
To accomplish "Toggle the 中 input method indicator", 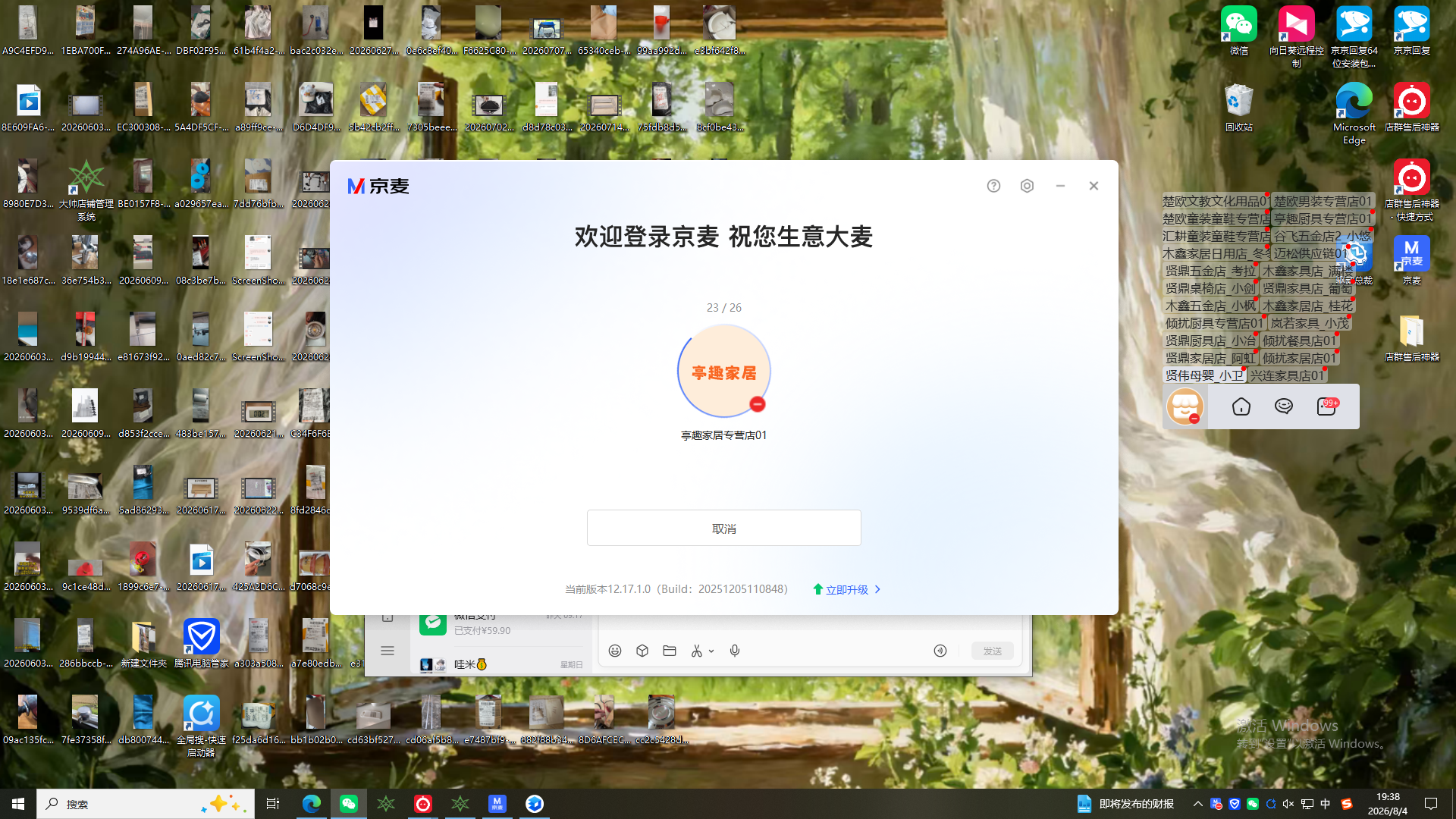I will pos(1326,804).
